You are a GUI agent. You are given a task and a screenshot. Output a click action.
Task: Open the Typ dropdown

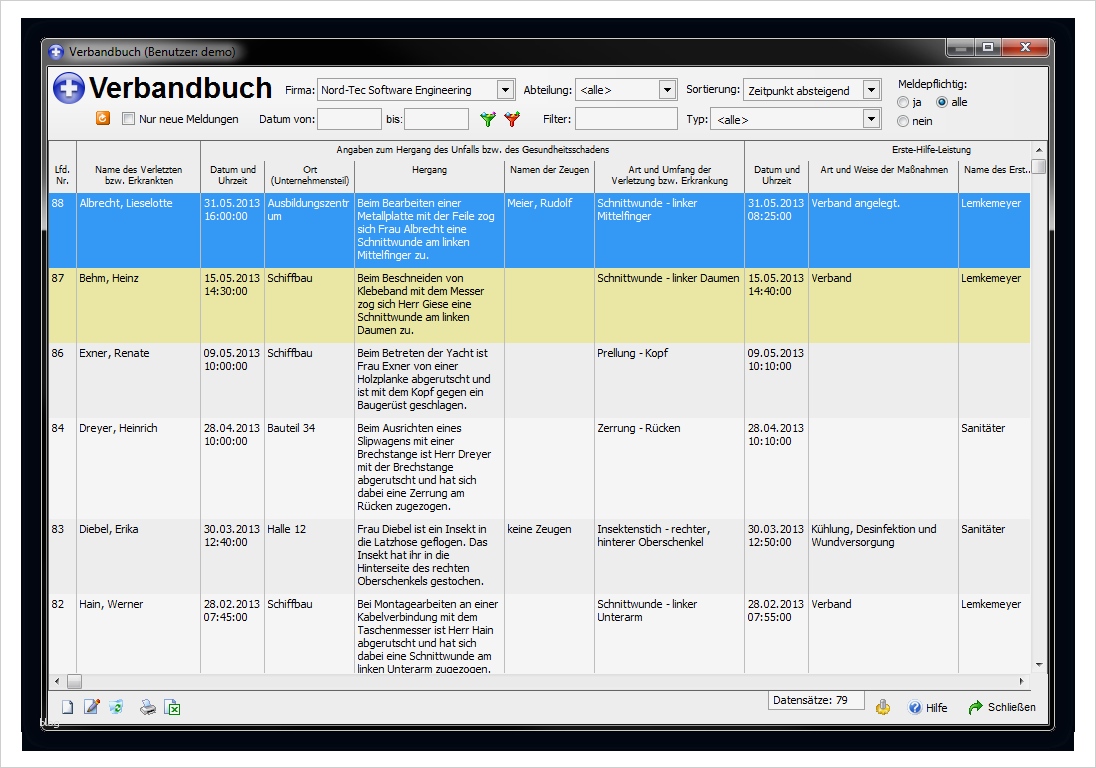pyautogui.click(x=871, y=119)
